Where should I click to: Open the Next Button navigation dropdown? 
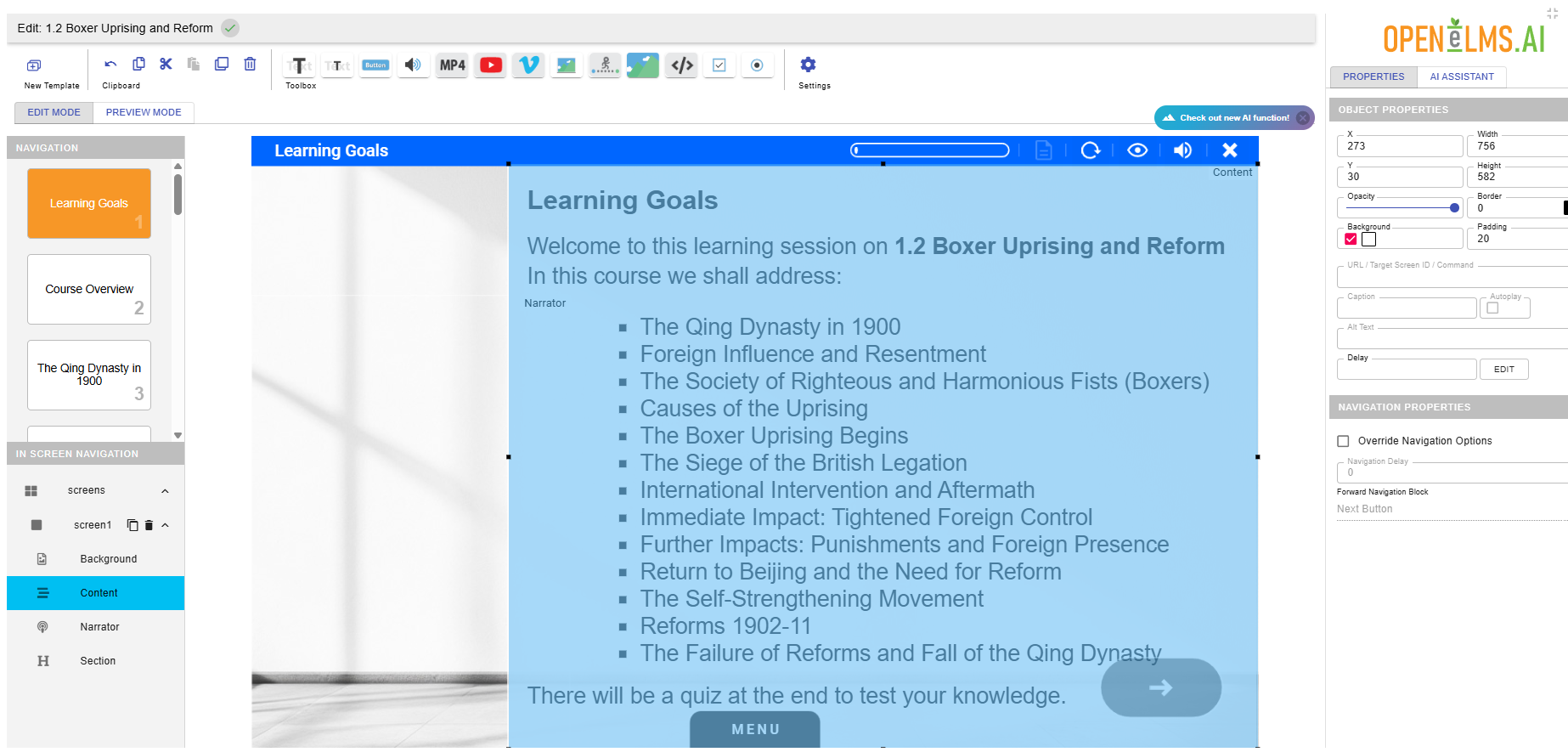coord(1452,509)
